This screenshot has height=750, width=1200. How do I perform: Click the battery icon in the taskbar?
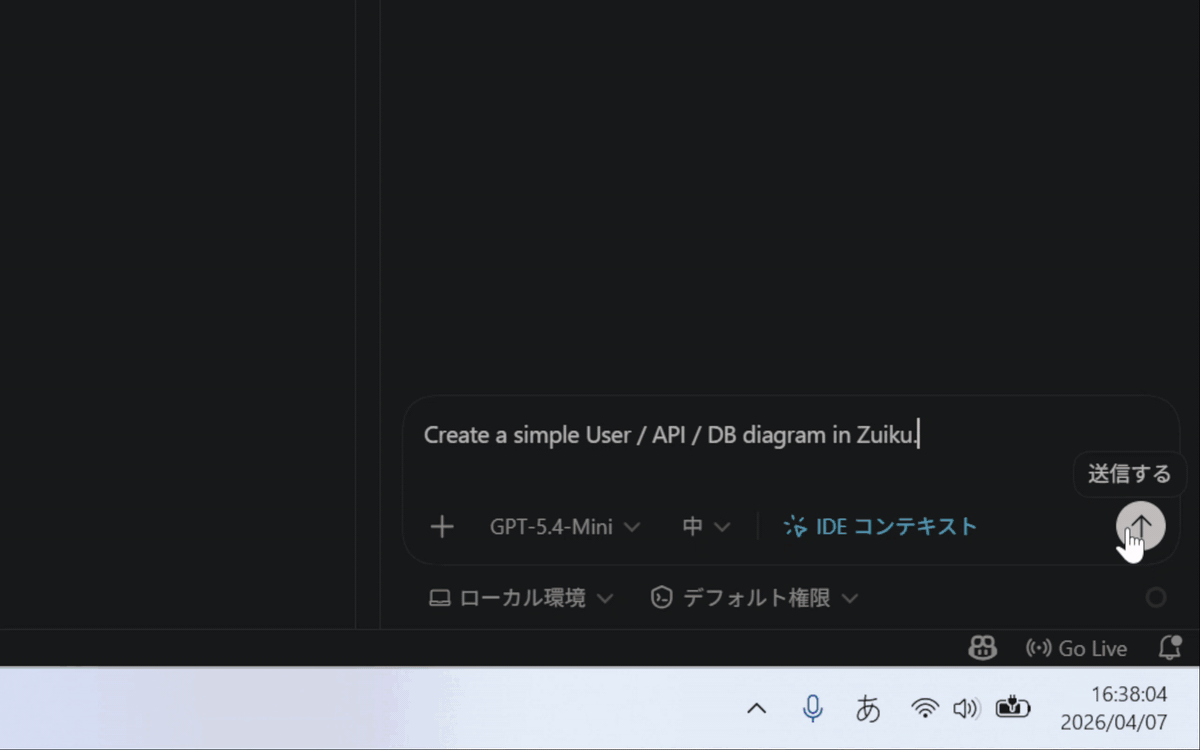point(1012,707)
